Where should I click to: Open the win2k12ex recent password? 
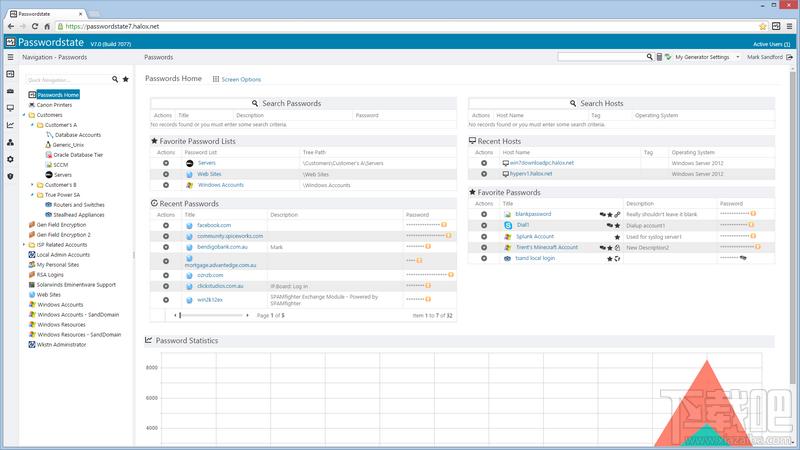[x=210, y=300]
